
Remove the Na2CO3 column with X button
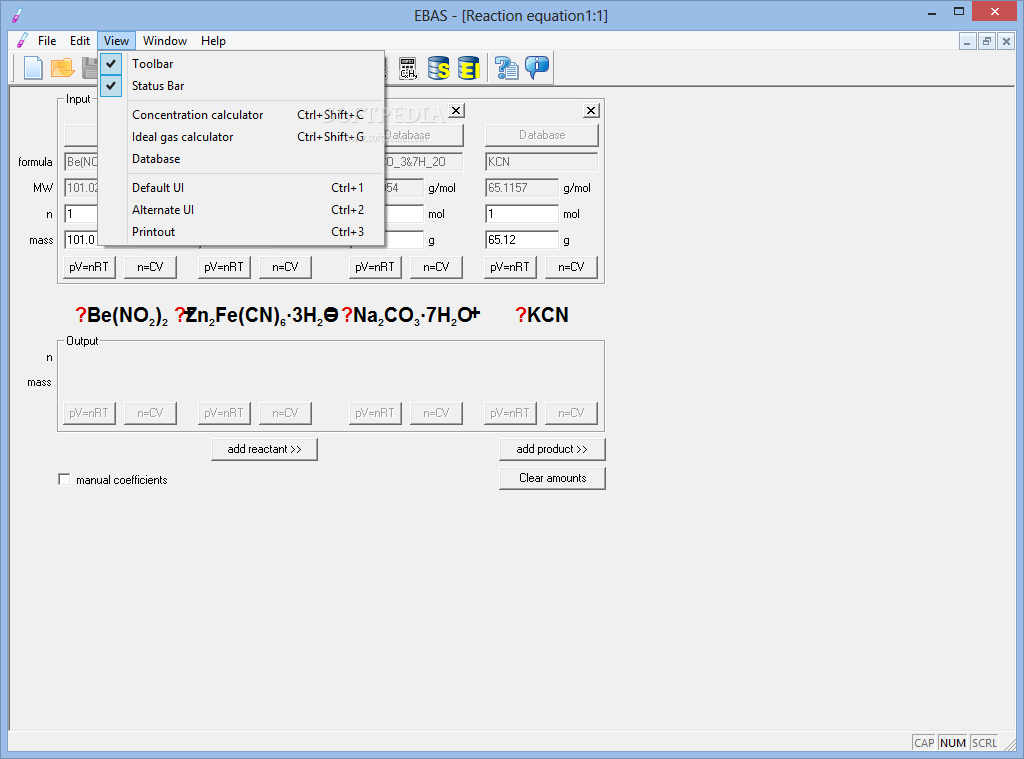[x=456, y=110]
